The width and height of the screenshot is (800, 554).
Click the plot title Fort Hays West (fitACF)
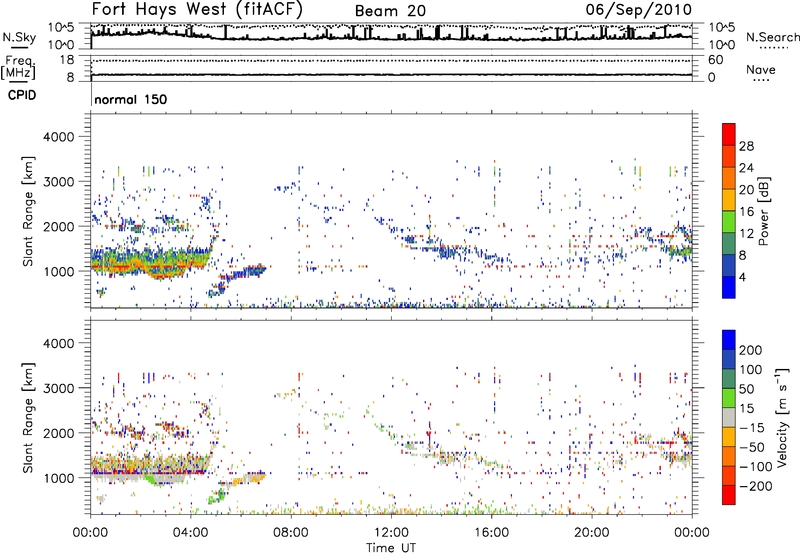[x=197, y=9]
